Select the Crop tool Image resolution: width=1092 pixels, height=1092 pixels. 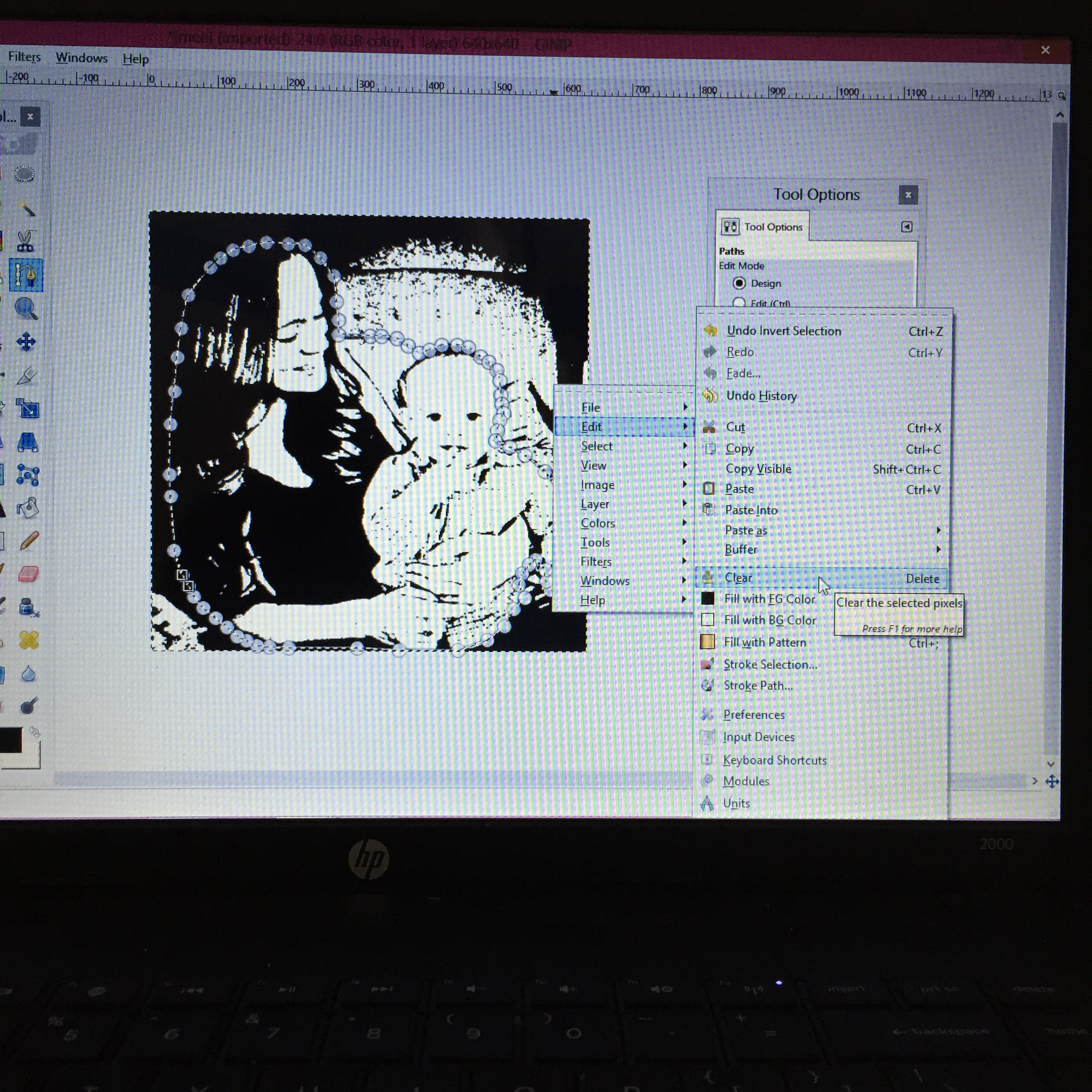(27, 375)
